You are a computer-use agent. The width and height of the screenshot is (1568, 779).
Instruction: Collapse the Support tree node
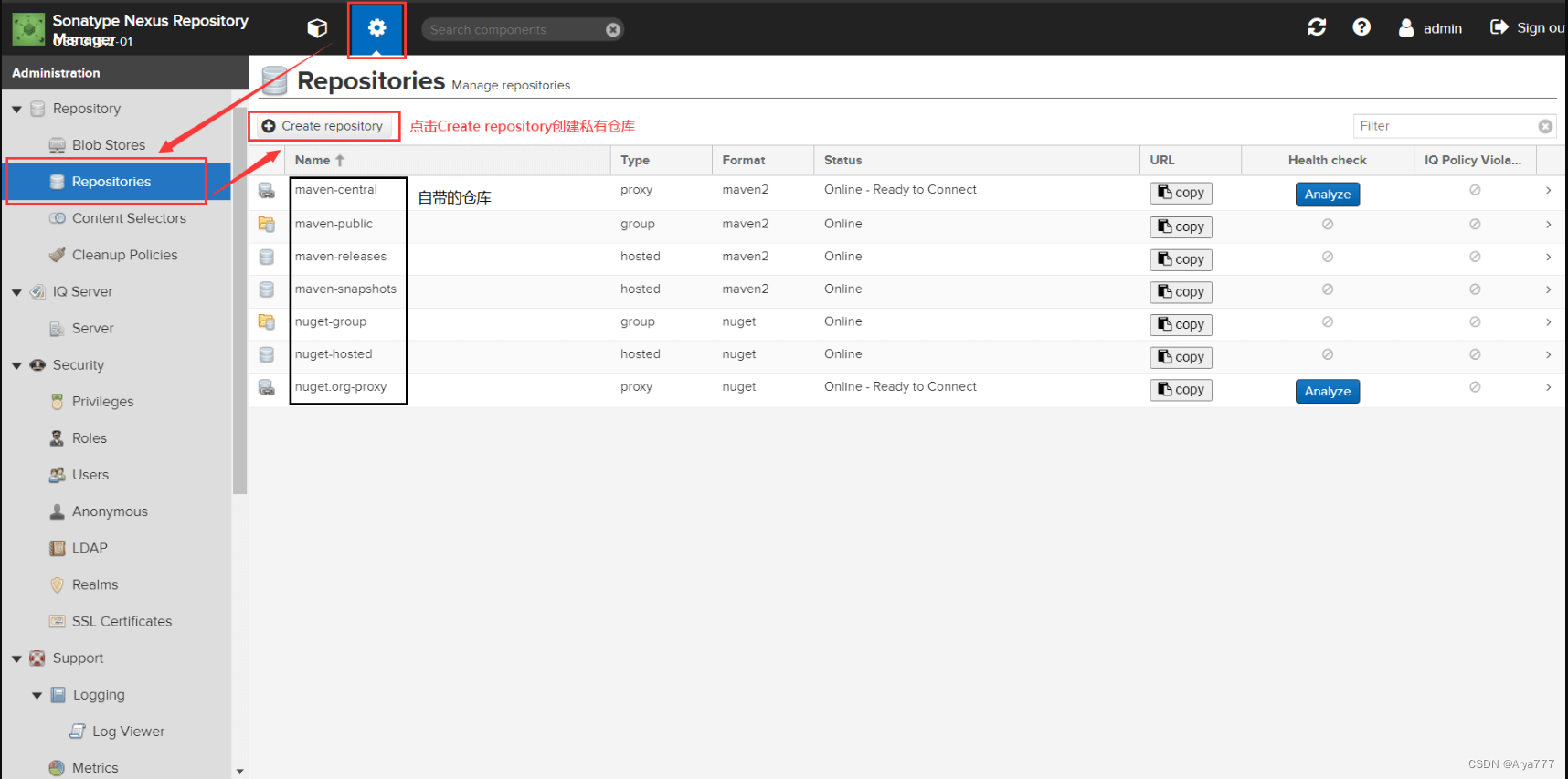pyautogui.click(x=16, y=658)
